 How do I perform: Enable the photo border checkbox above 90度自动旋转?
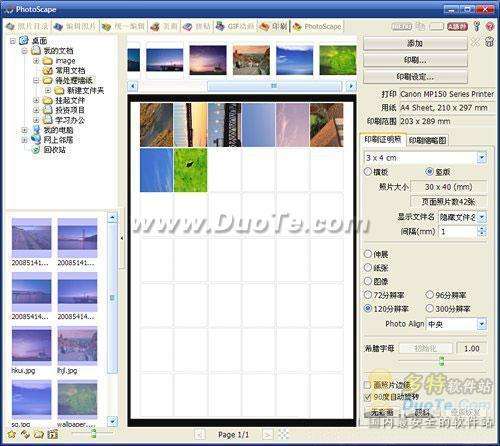click(368, 385)
